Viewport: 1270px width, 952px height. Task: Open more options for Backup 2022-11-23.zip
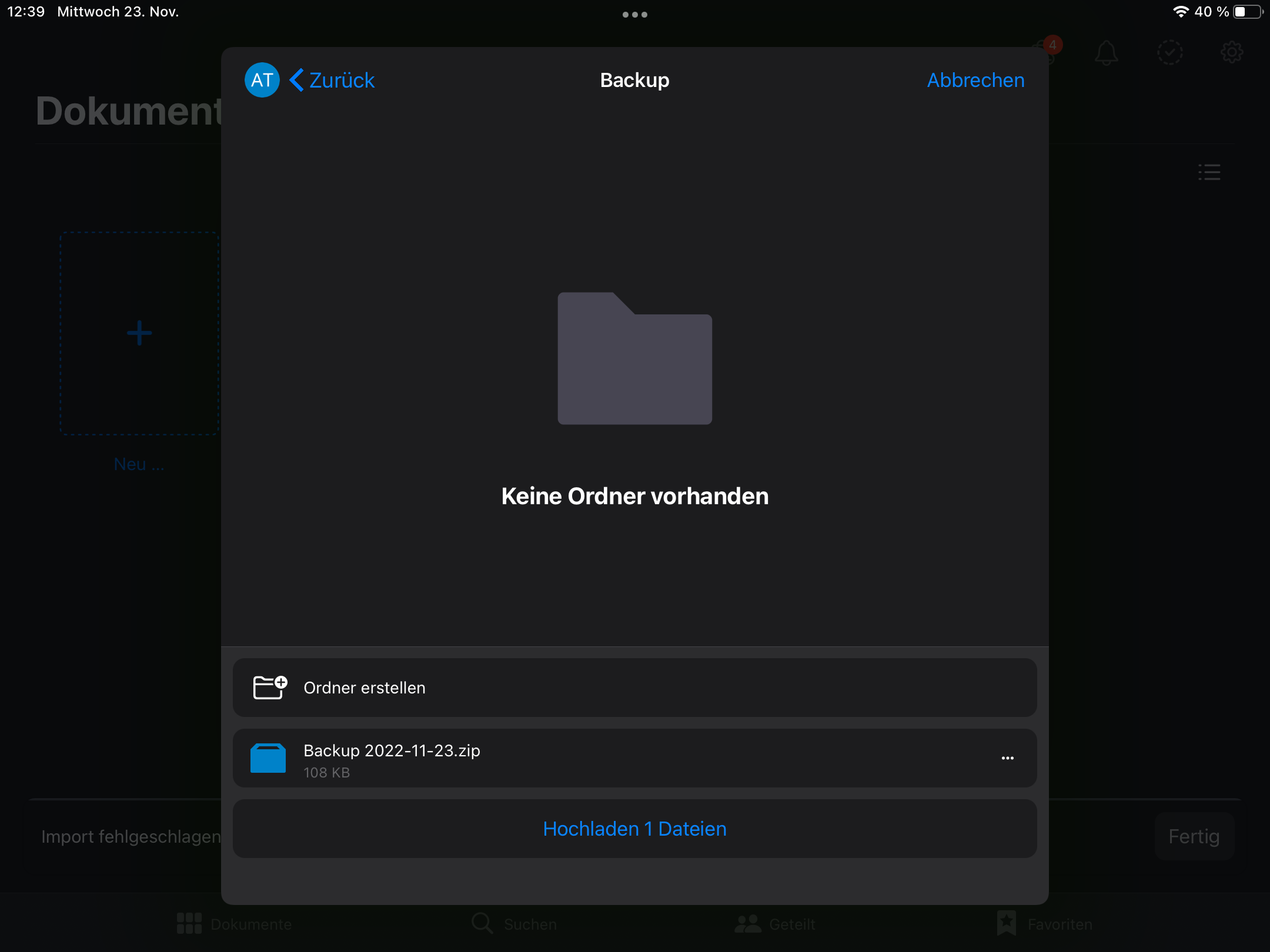click(x=1007, y=758)
